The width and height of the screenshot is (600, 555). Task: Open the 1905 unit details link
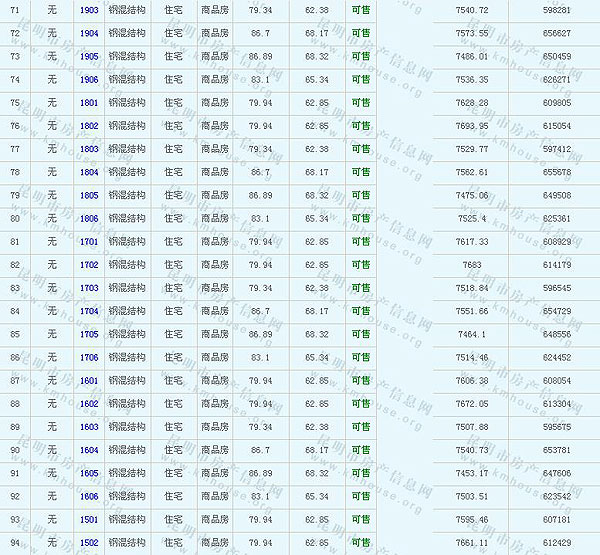(89, 56)
